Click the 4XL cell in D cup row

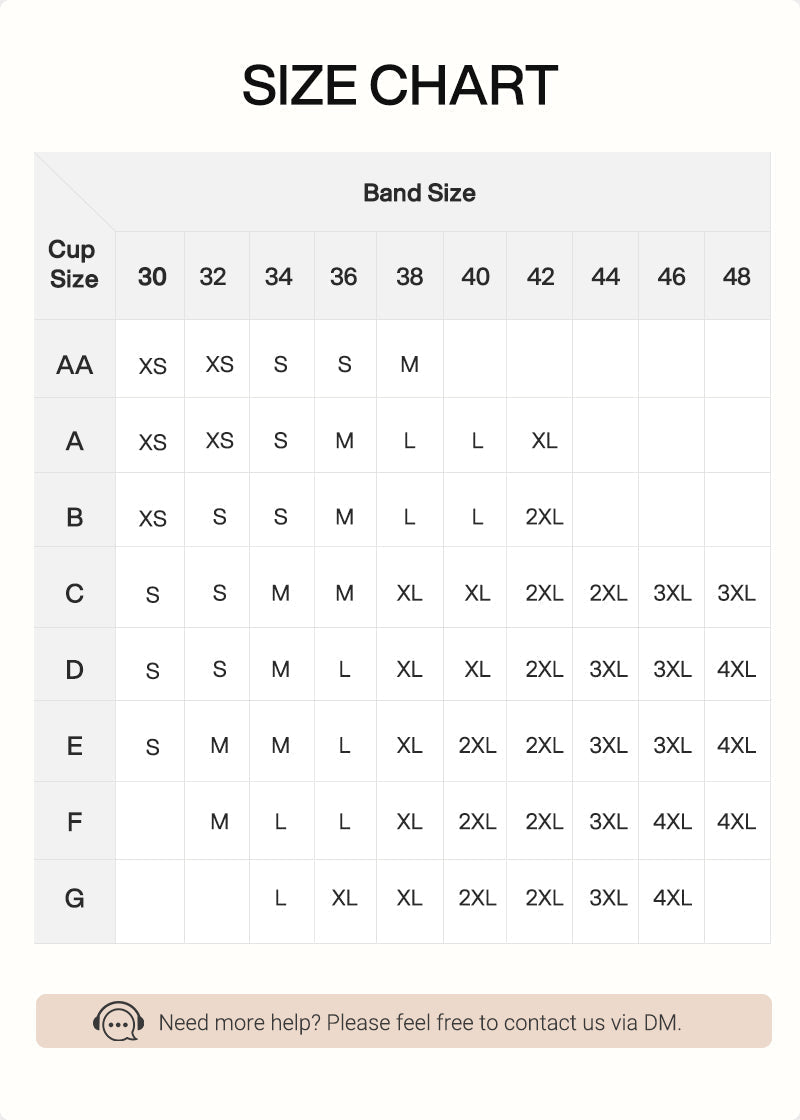pyautogui.click(x=736, y=669)
